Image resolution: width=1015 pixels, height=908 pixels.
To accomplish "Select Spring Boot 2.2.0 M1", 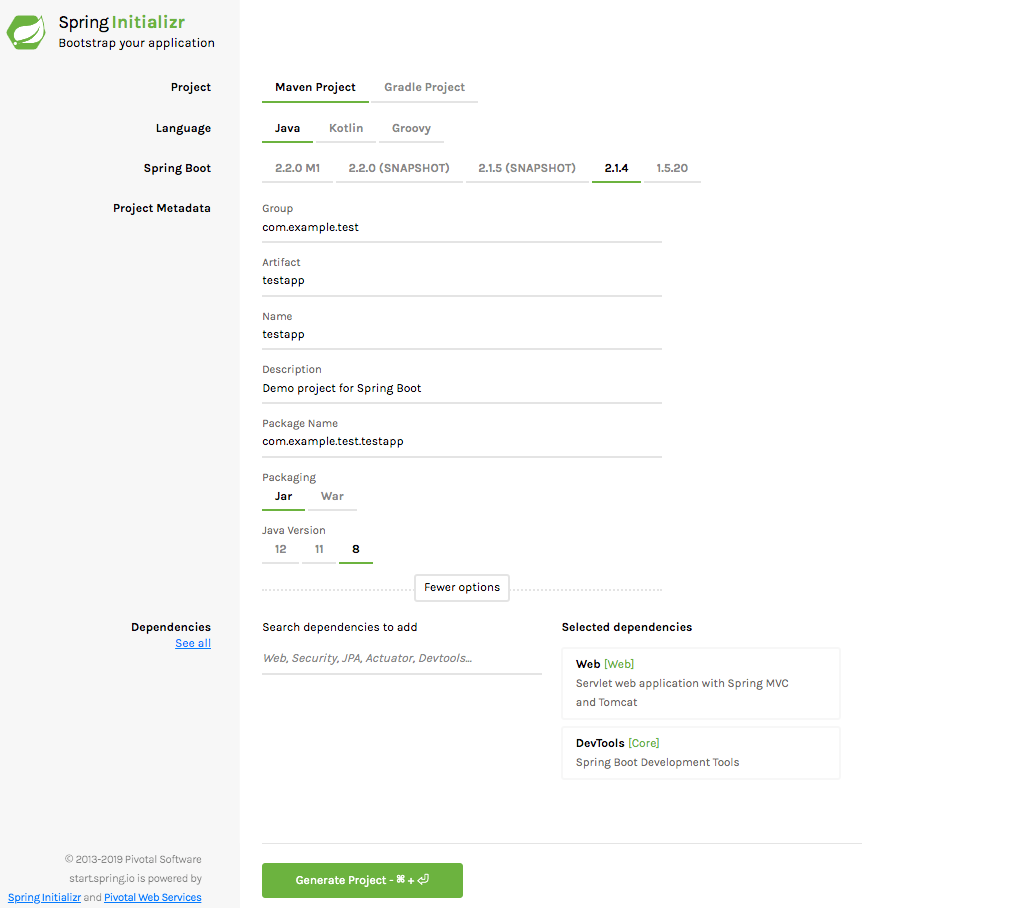I will click(x=297, y=168).
